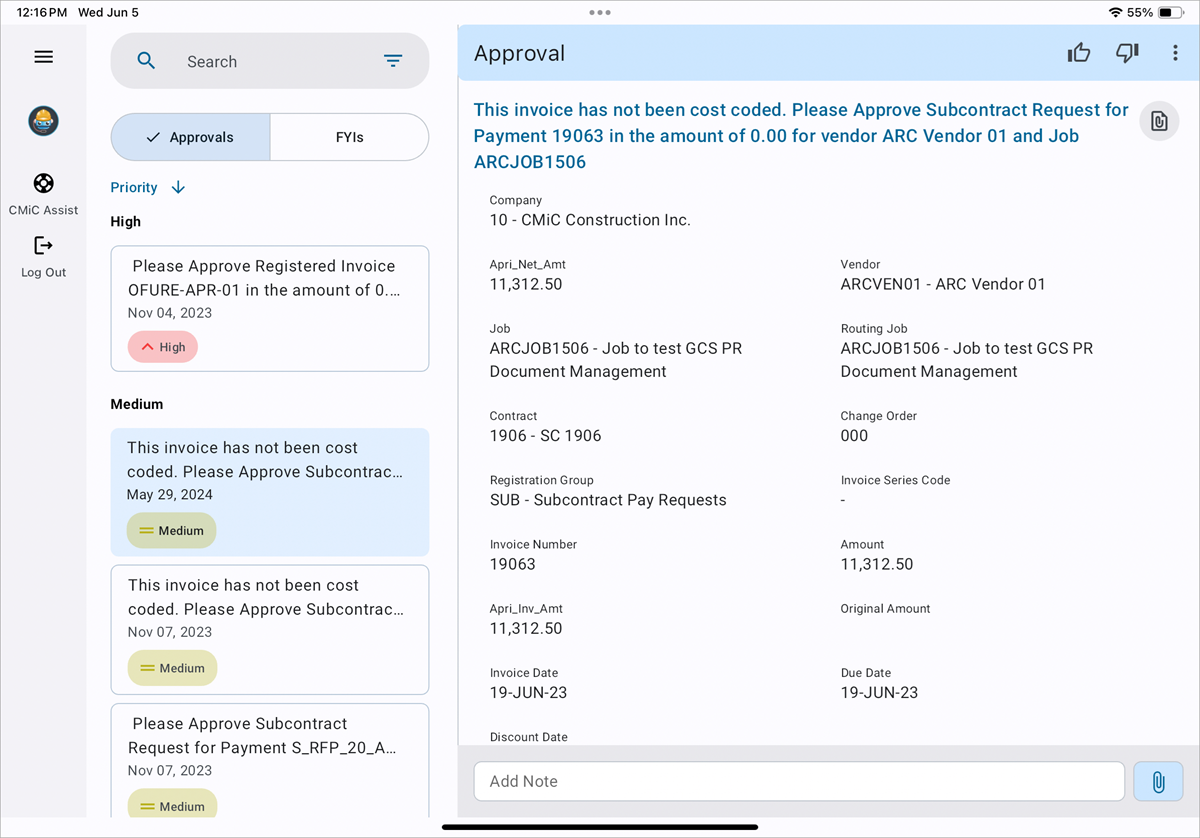The height and width of the screenshot is (838, 1200).
Task: Open the Subcontract Request S_RFP_20 approval card
Action: click(x=270, y=761)
